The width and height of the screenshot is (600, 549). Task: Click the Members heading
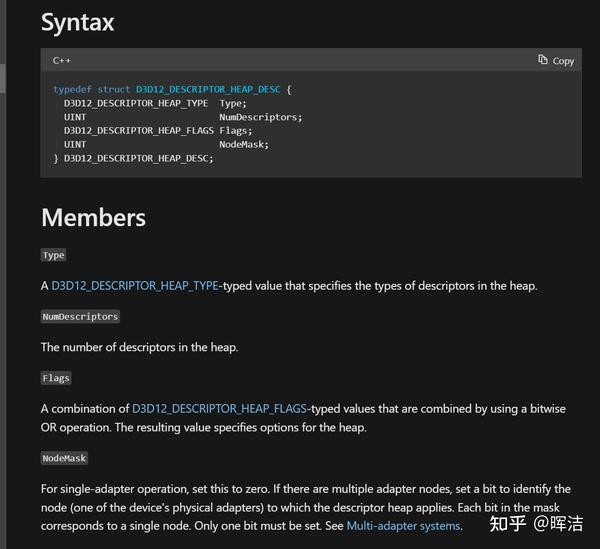(x=93, y=217)
